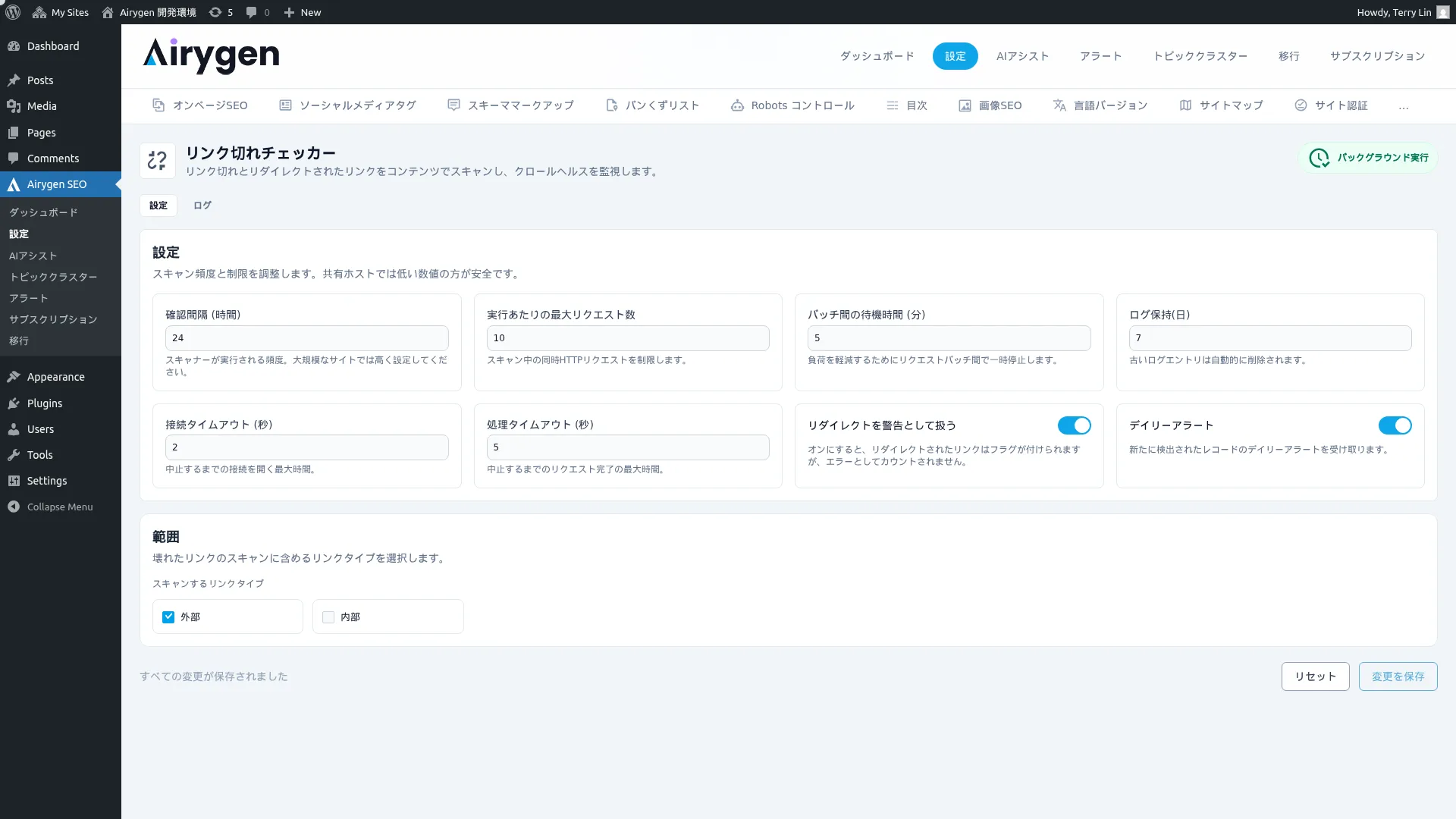Open サイト認証 section

click(x=1331, y=105)
